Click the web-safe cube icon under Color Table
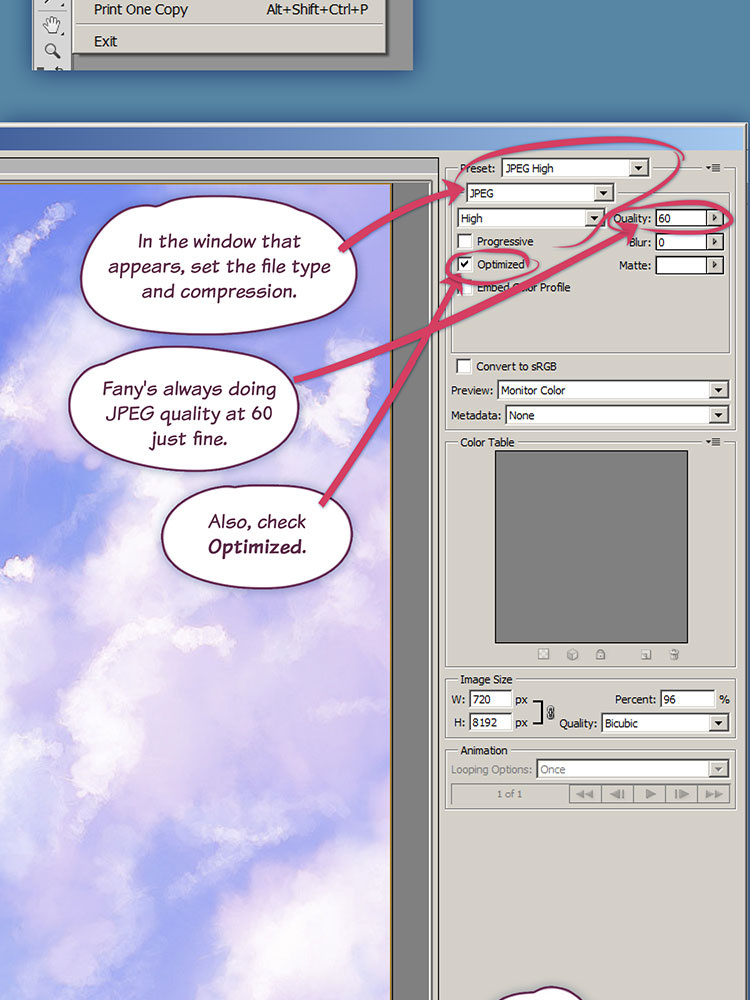 click(572, 655)
